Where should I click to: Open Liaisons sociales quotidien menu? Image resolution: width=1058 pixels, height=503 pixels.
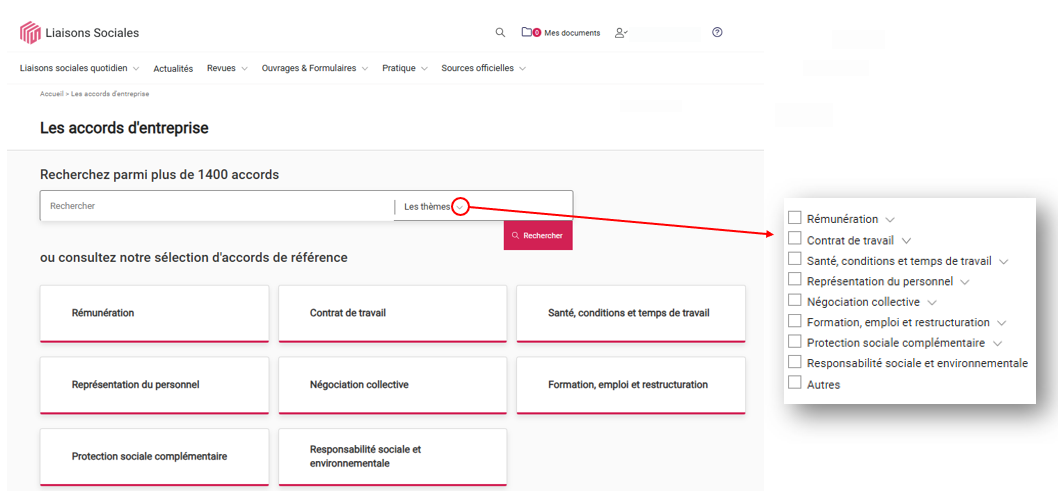[80, 68]
